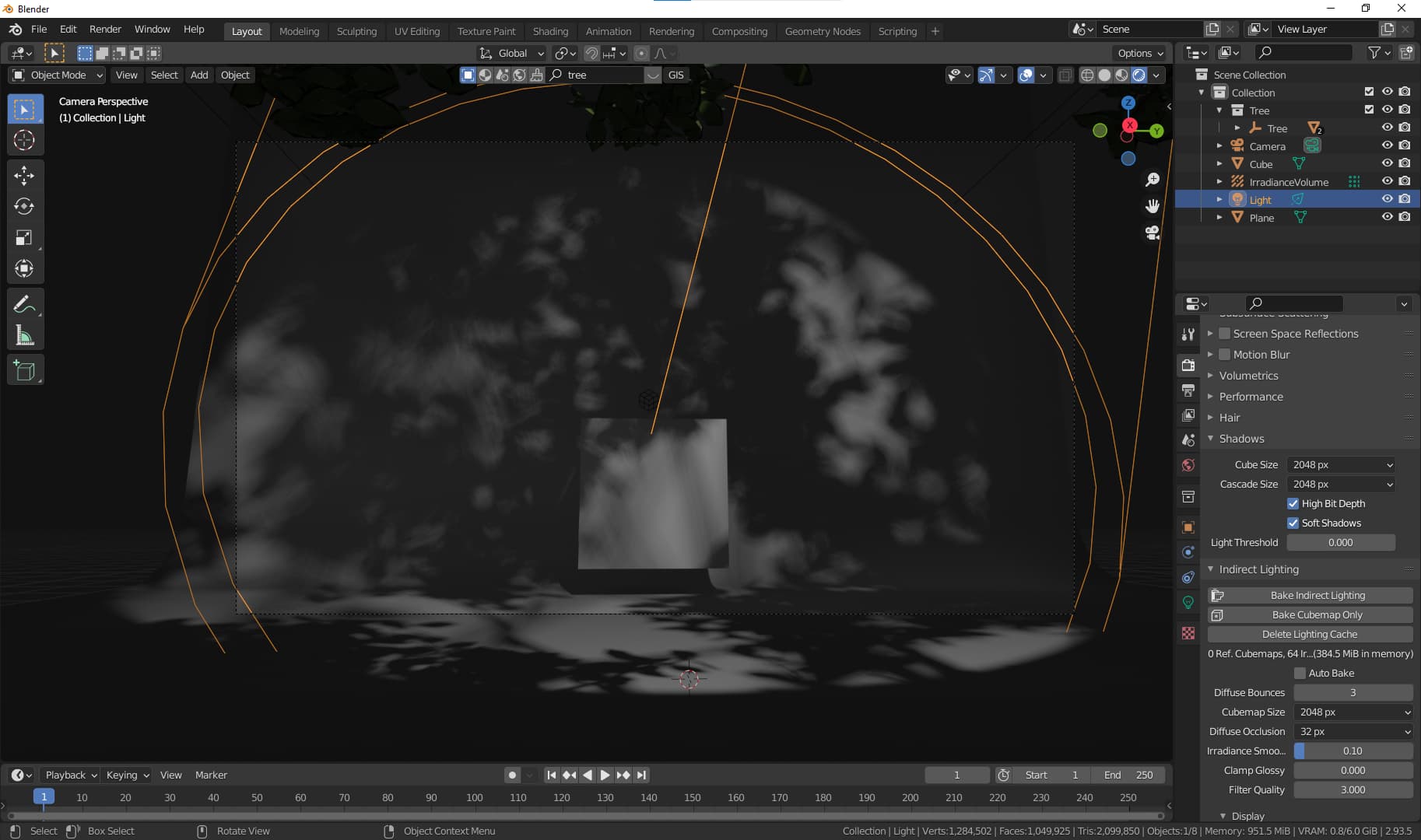Expand the Light object in the outliner

[1220, 199]
